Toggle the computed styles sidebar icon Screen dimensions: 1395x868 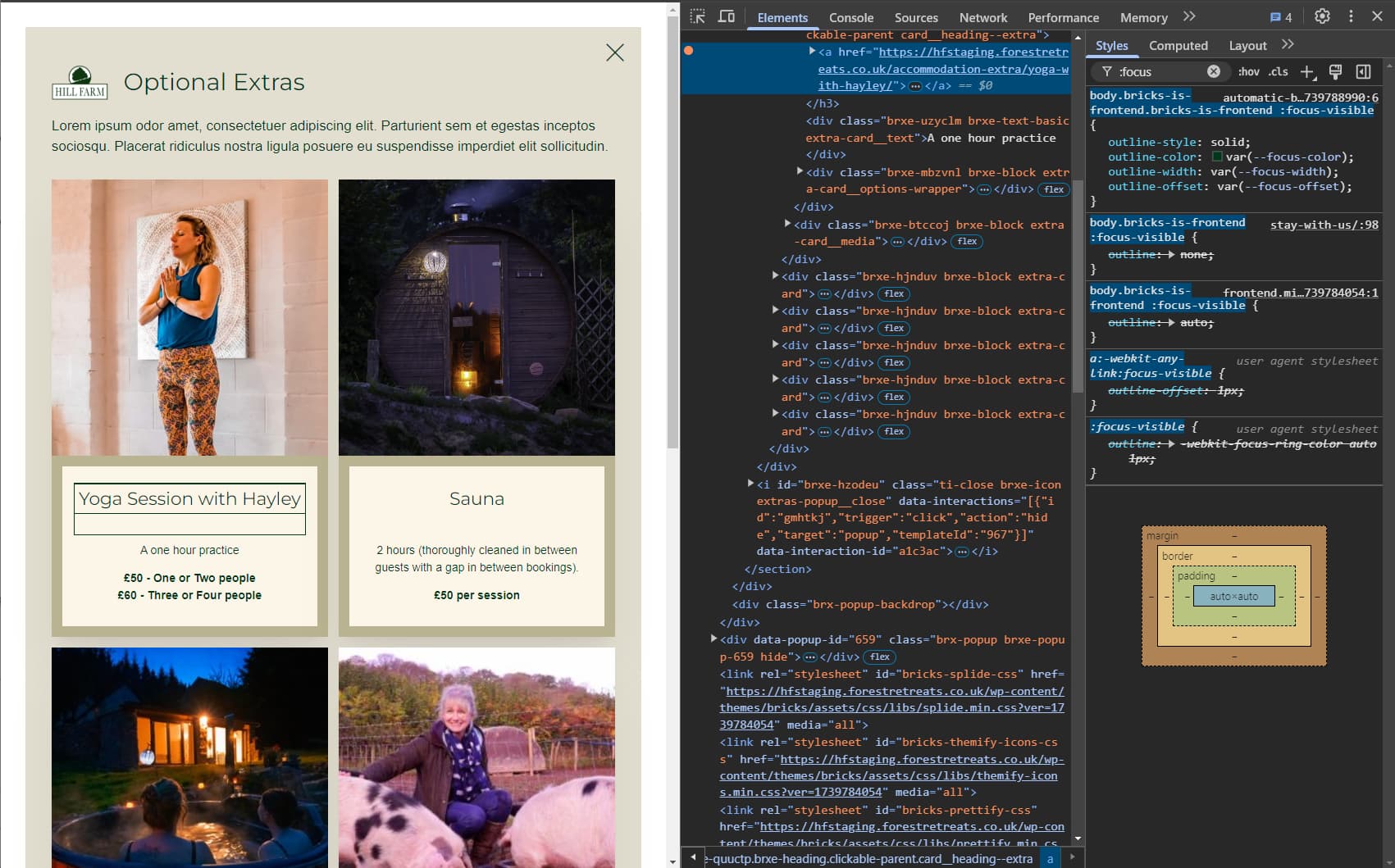pyautogui.click(x=1363, y=71)
